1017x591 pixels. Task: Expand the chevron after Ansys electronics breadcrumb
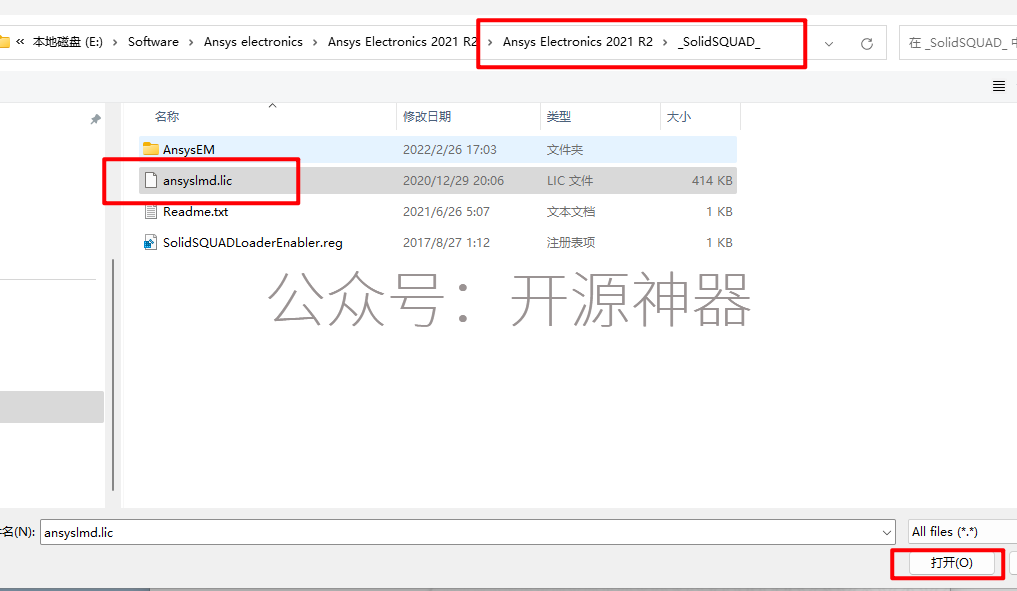pos(315,42)
